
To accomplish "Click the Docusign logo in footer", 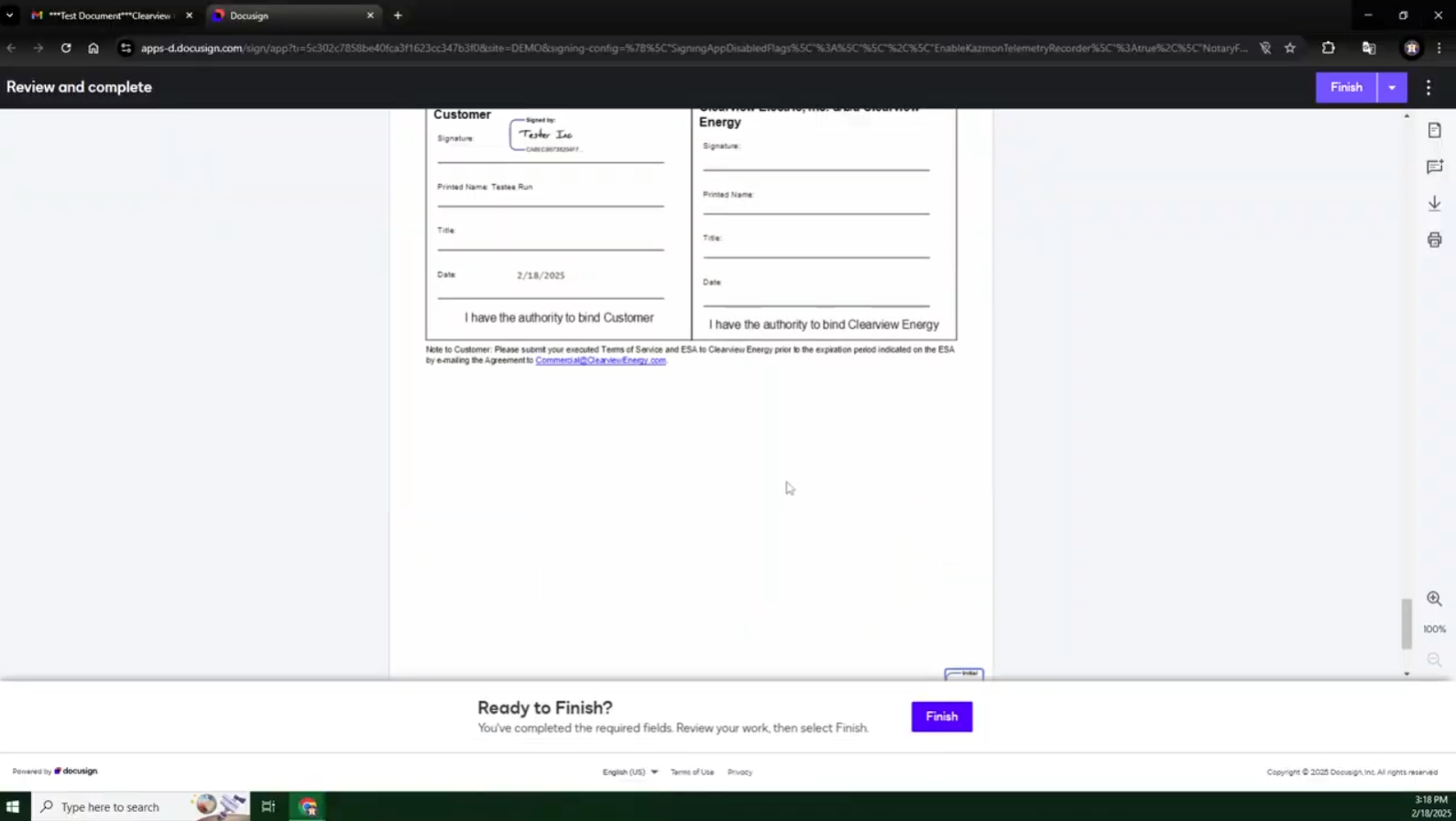I will coord(75,772).
